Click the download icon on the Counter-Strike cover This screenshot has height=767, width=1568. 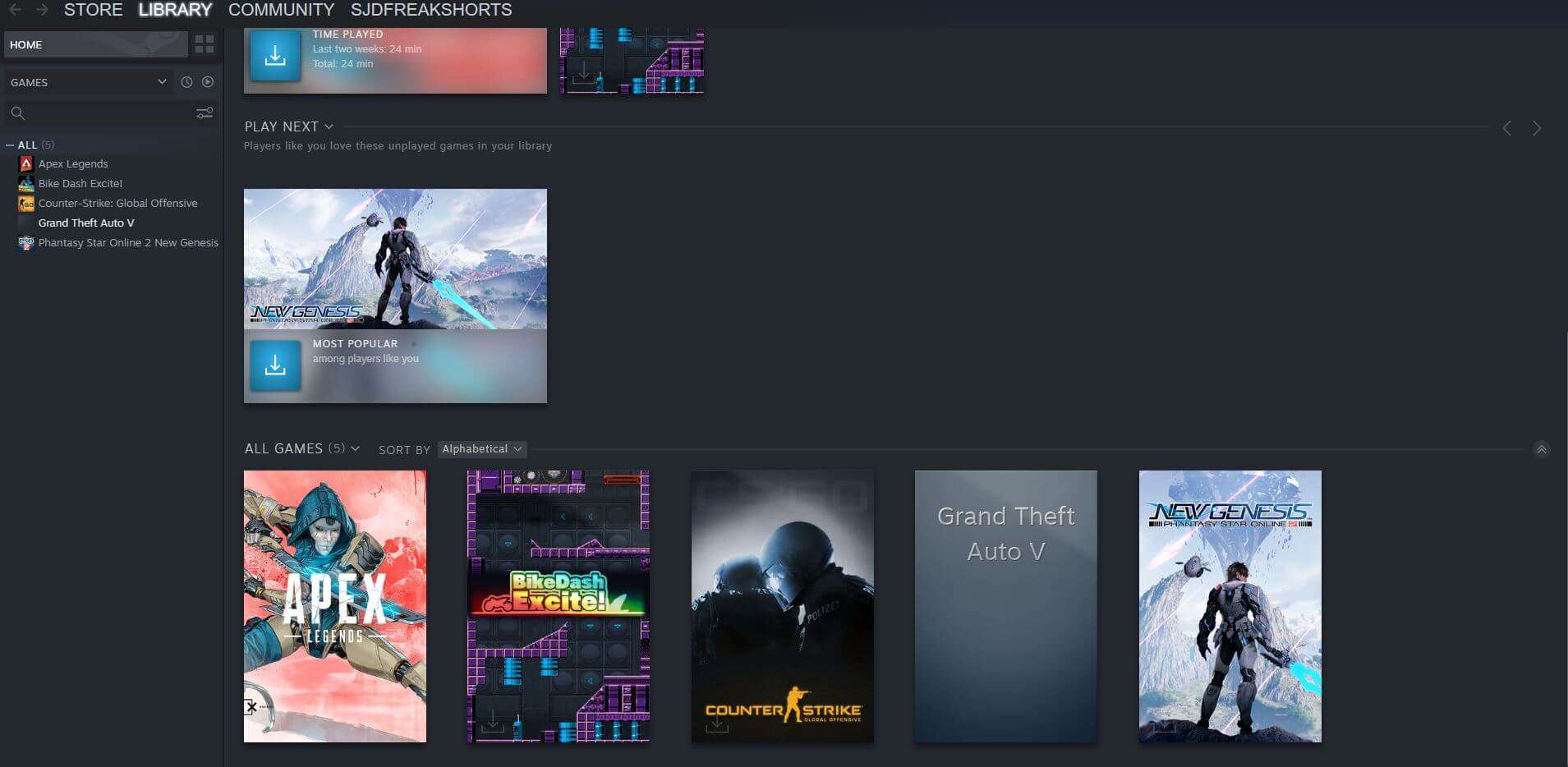[717, 723]
